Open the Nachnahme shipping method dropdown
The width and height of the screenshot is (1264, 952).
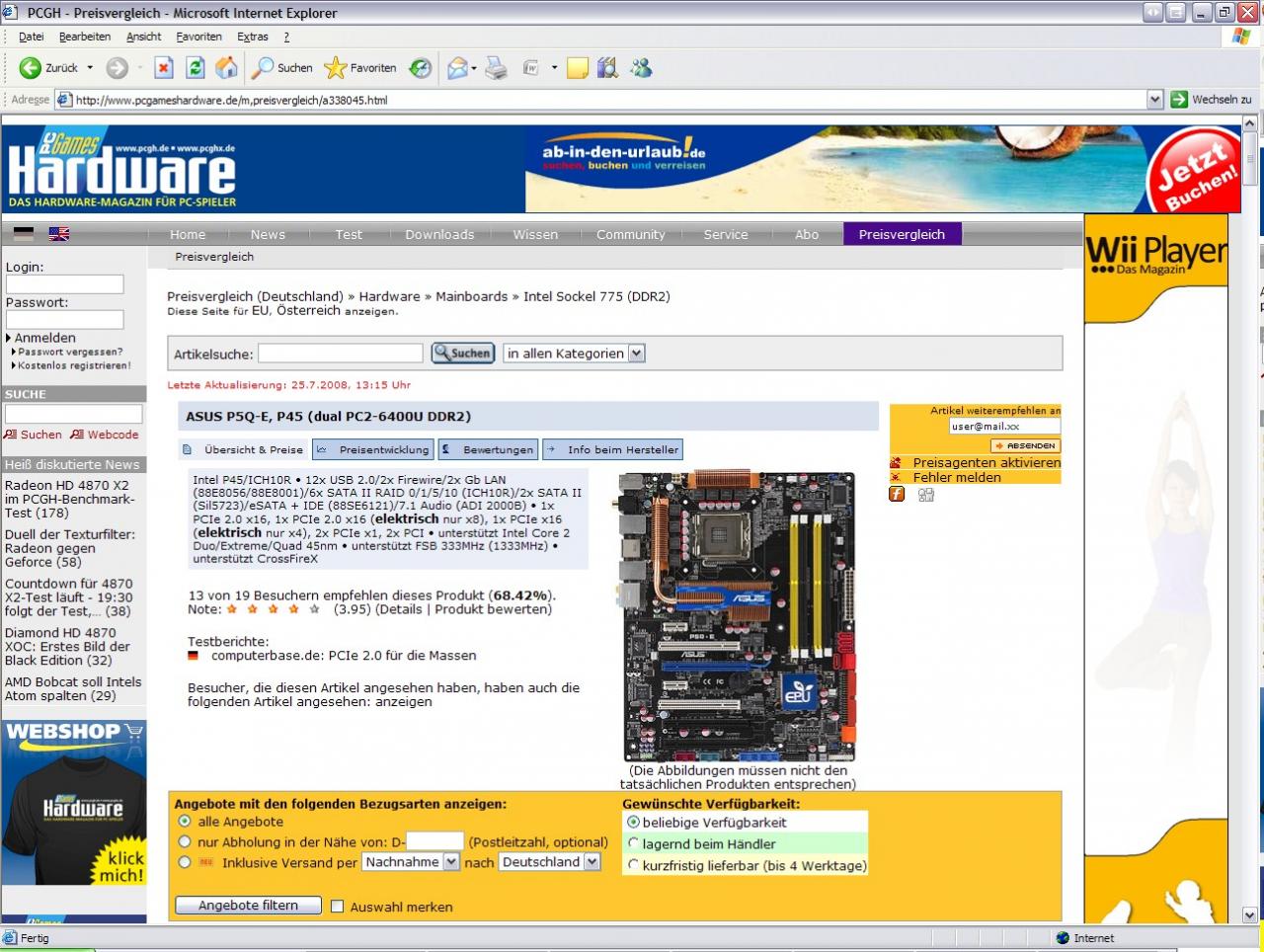411,862
